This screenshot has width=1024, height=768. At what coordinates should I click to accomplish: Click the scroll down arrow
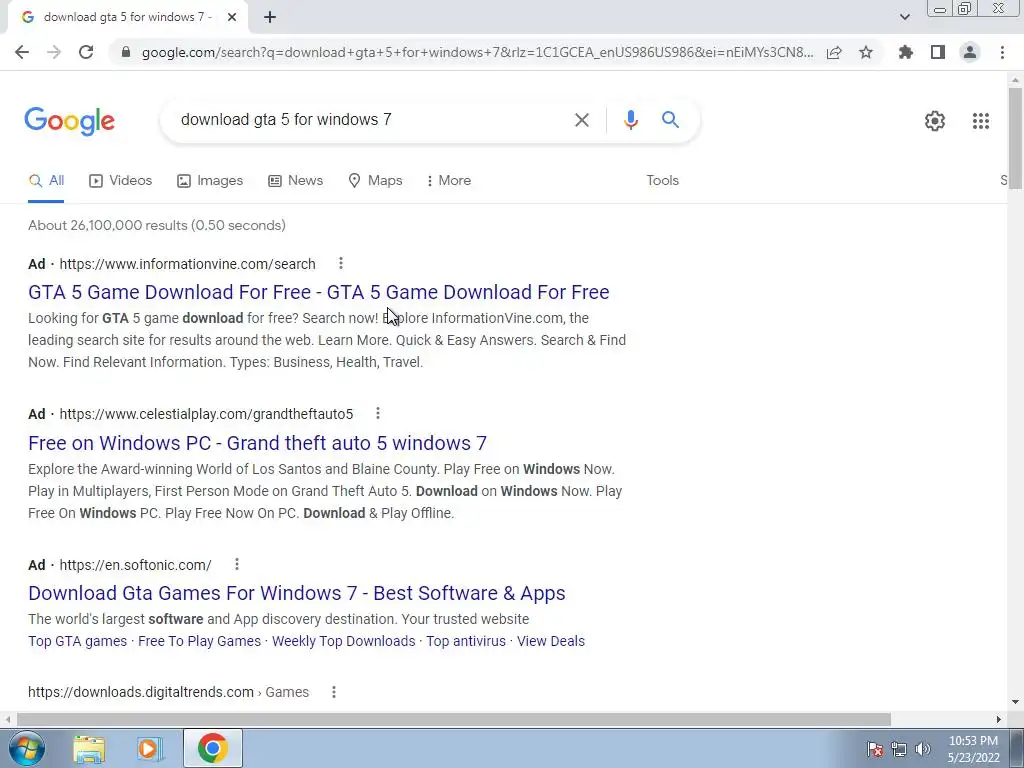click(x=1015, y=703)
